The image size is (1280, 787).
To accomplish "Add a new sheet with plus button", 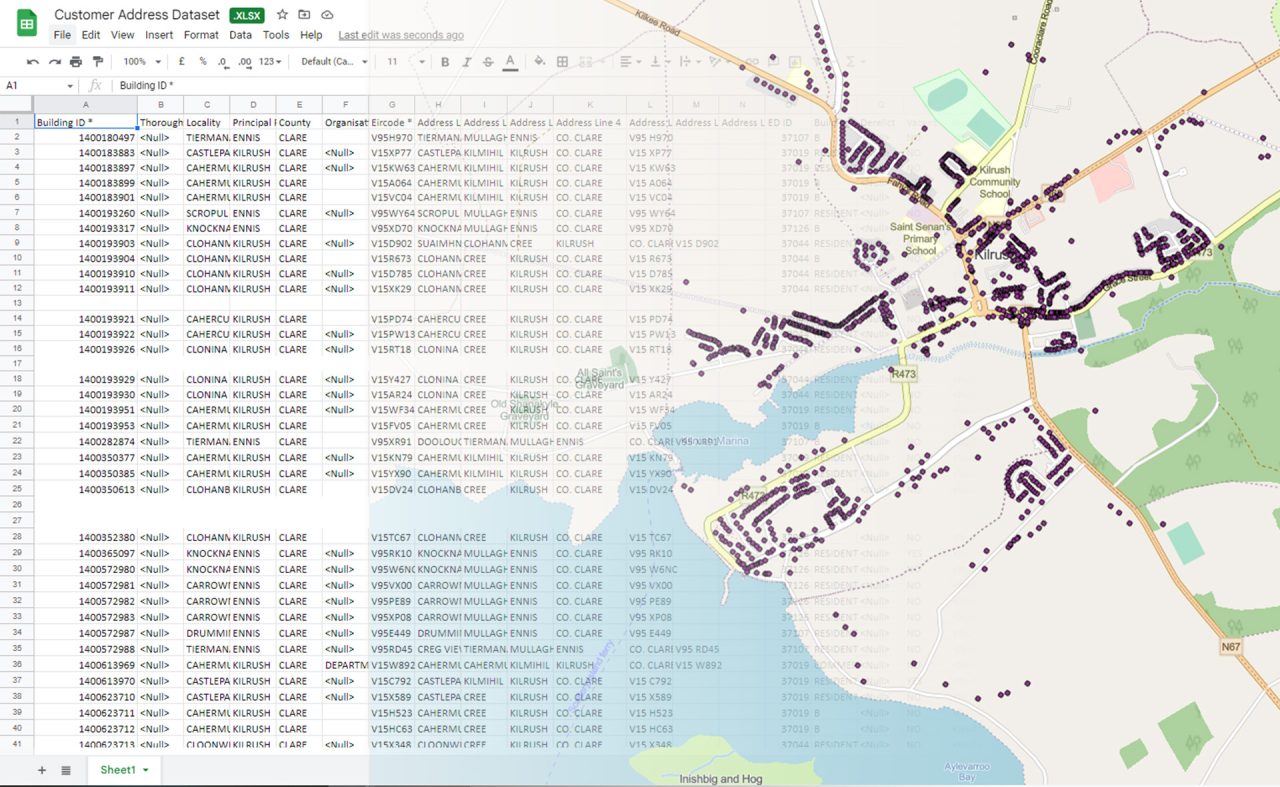I will coord(42,770).
